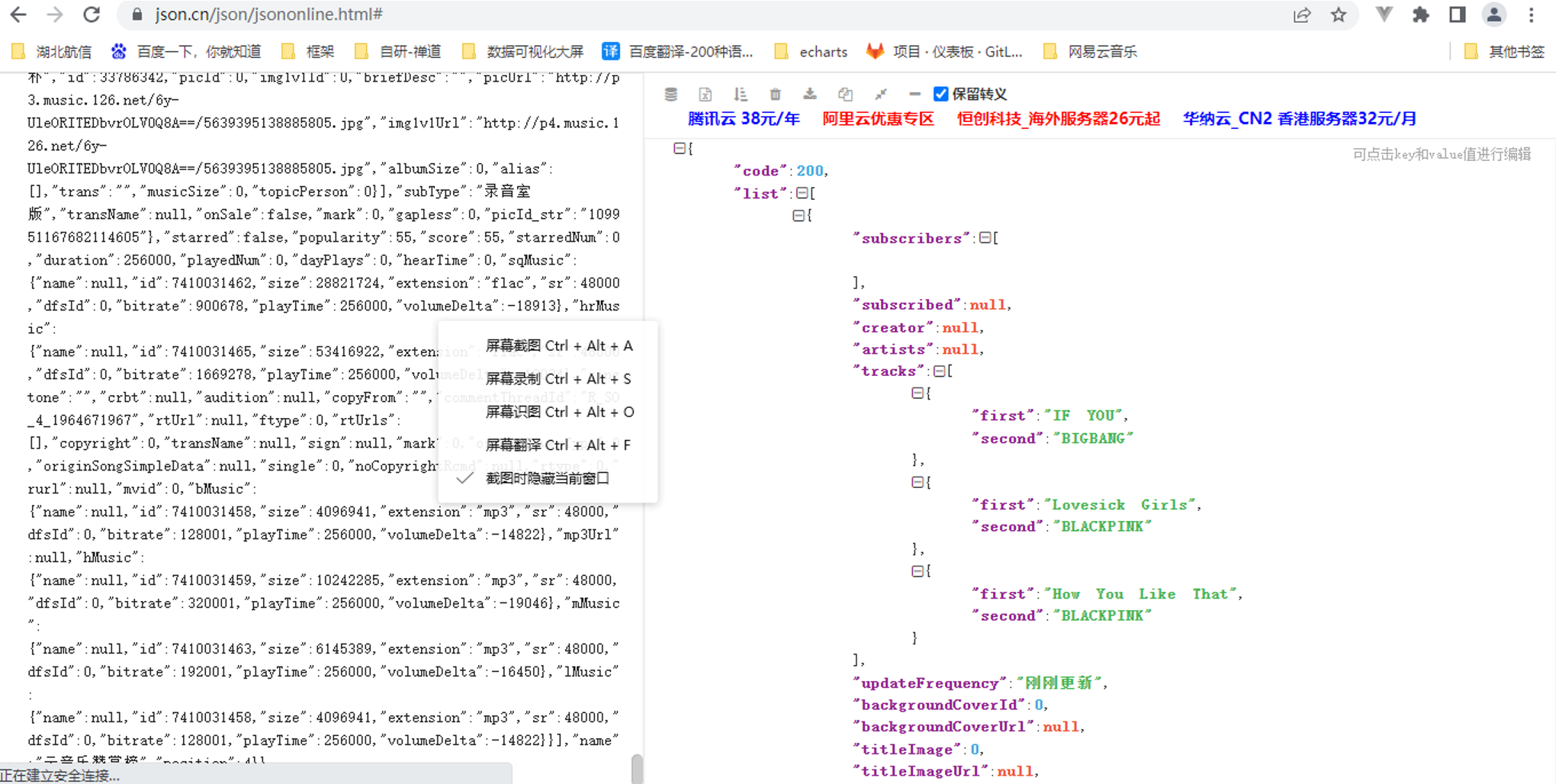Open the 腾讯云 38元/年 ad link
1556x784 pixels.
click(x=744, y=119)
